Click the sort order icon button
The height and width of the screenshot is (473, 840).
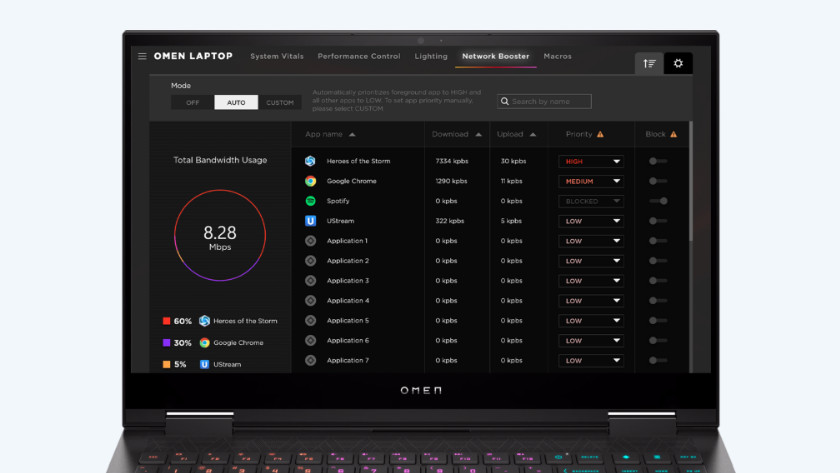[x=649, y=63]
